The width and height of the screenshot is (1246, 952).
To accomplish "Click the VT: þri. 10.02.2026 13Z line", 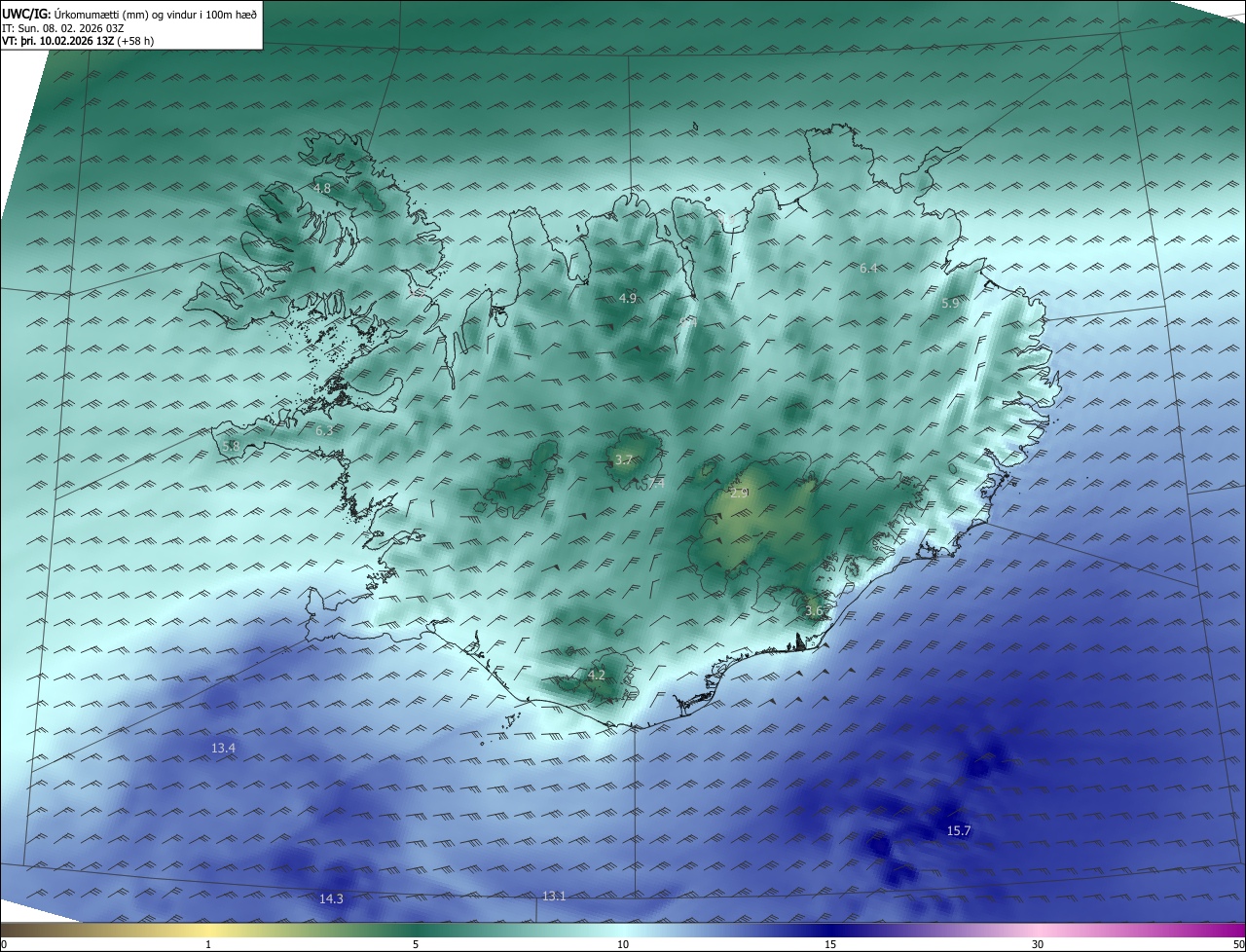I will [x=78, y=41].
